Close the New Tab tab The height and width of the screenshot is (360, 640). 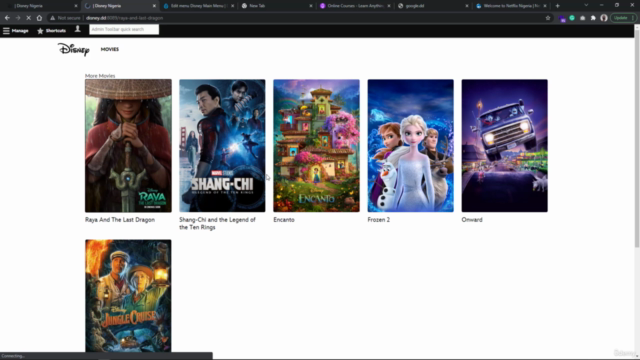pos(311,6)
